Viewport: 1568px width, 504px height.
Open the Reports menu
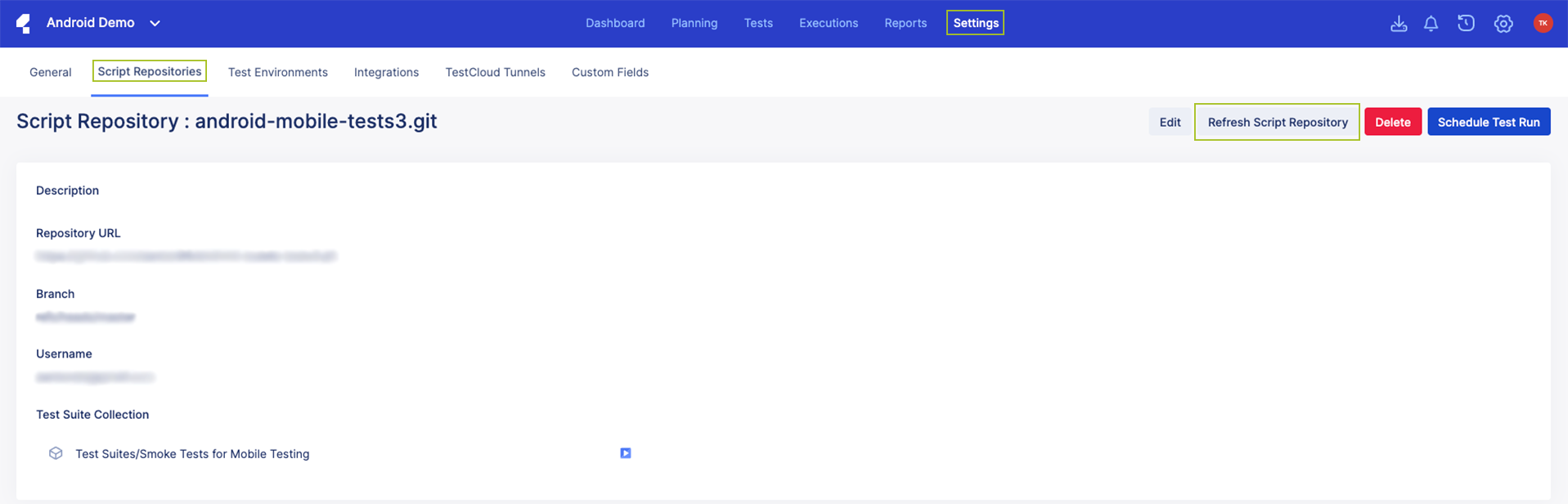(905, 23)
